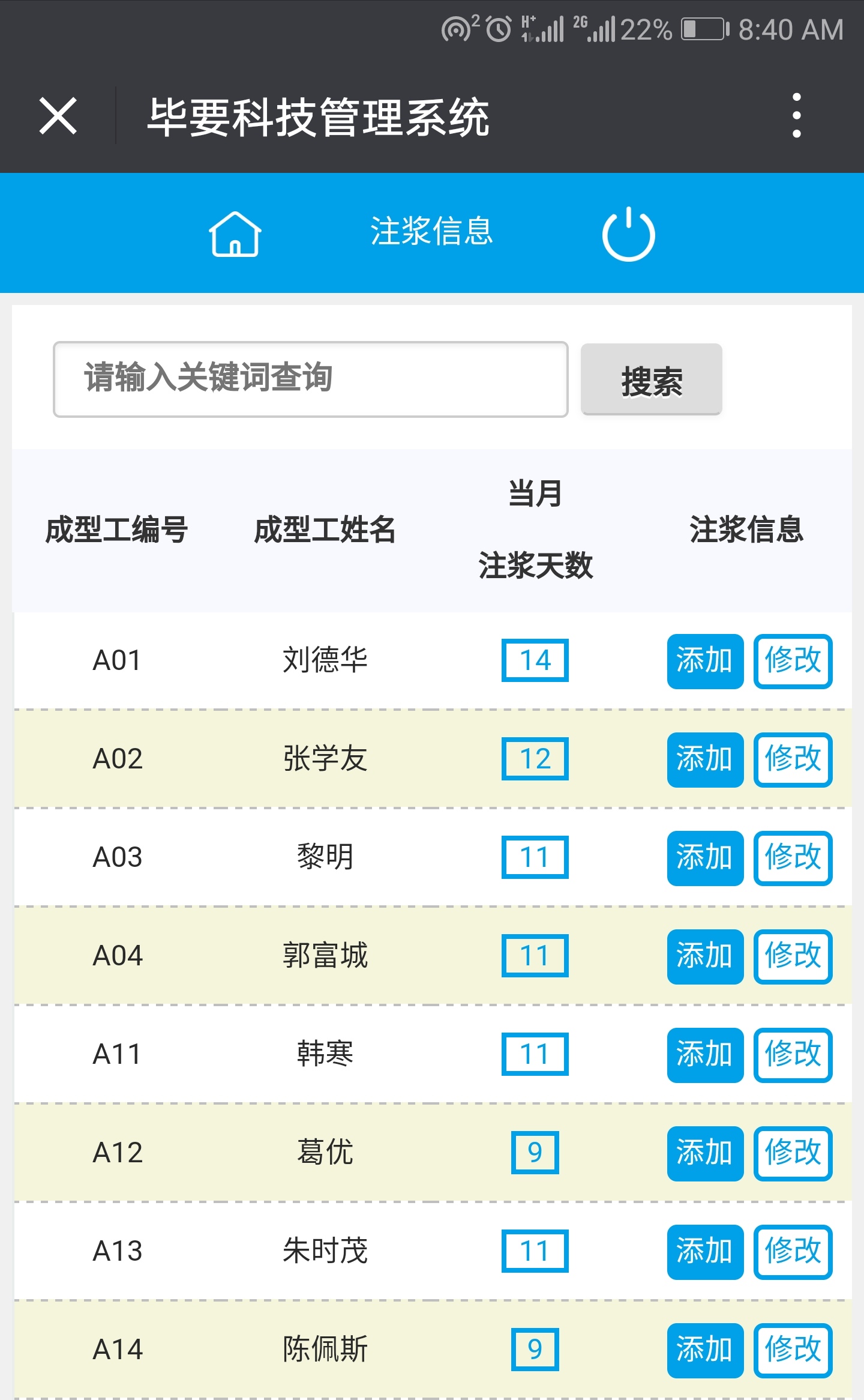The height and width of the screenshot is (1400, 864).
Task: Click 修改 for 张学友
Action: point(793,759)
